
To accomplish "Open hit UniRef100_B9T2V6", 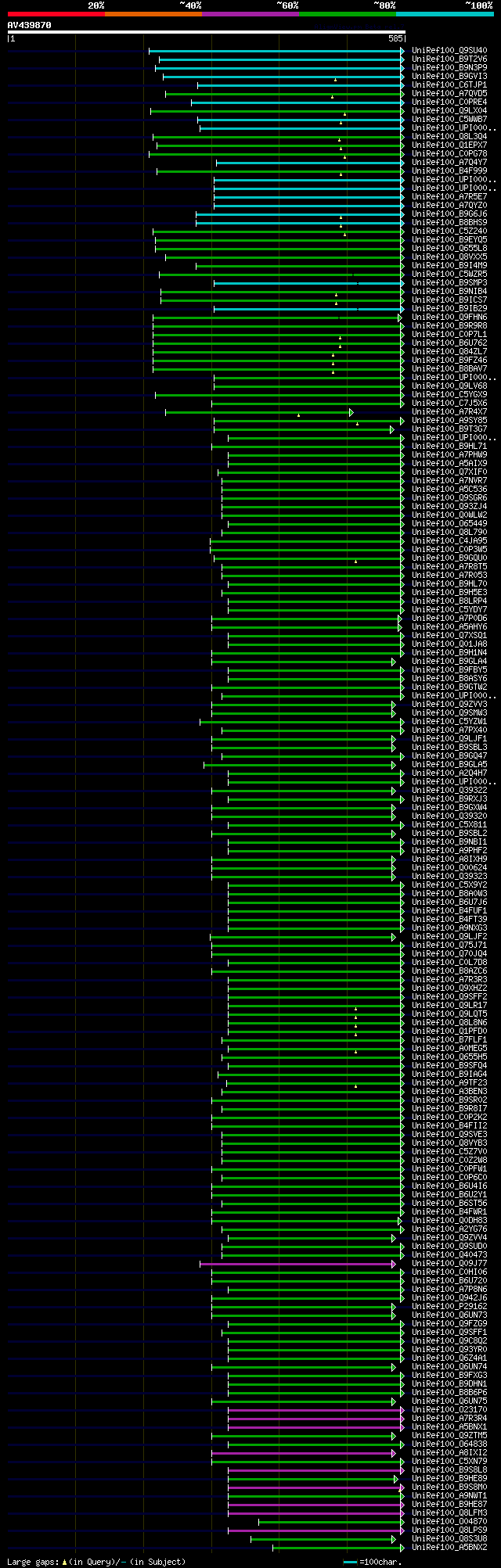I will coord(449,59).
